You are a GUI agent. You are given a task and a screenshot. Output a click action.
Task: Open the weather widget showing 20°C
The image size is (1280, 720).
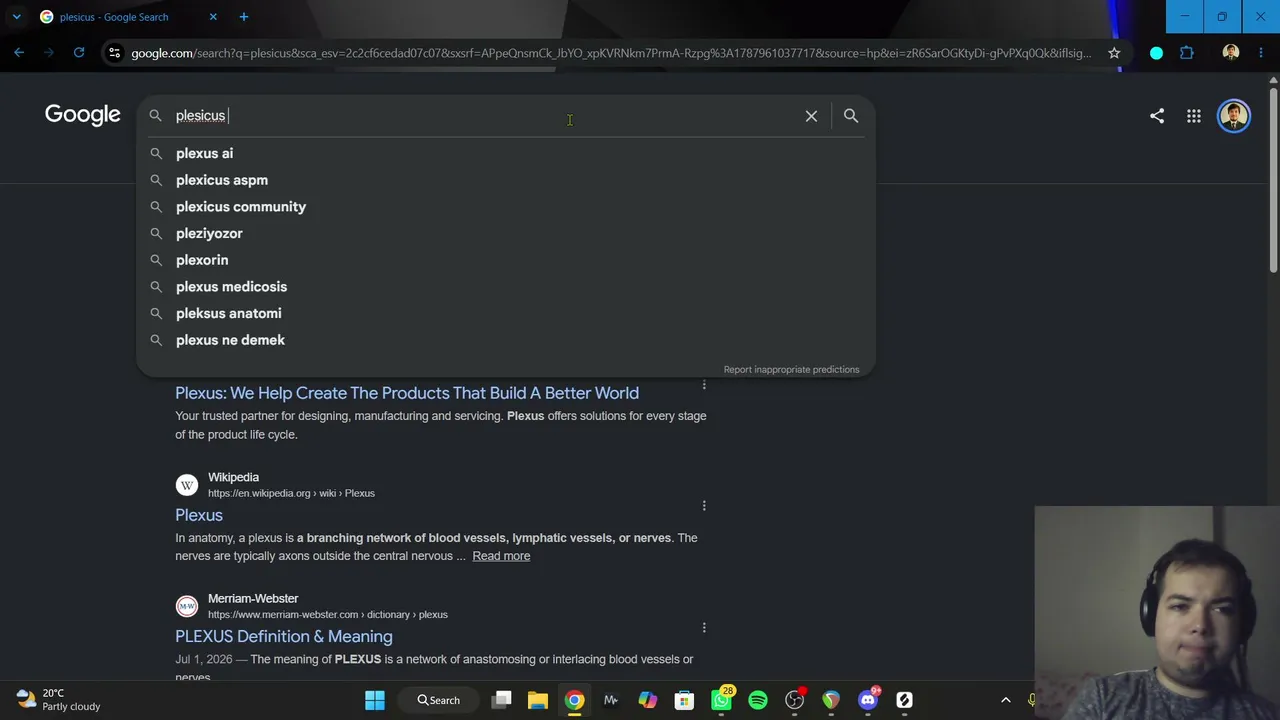click(x=59, y=700)
